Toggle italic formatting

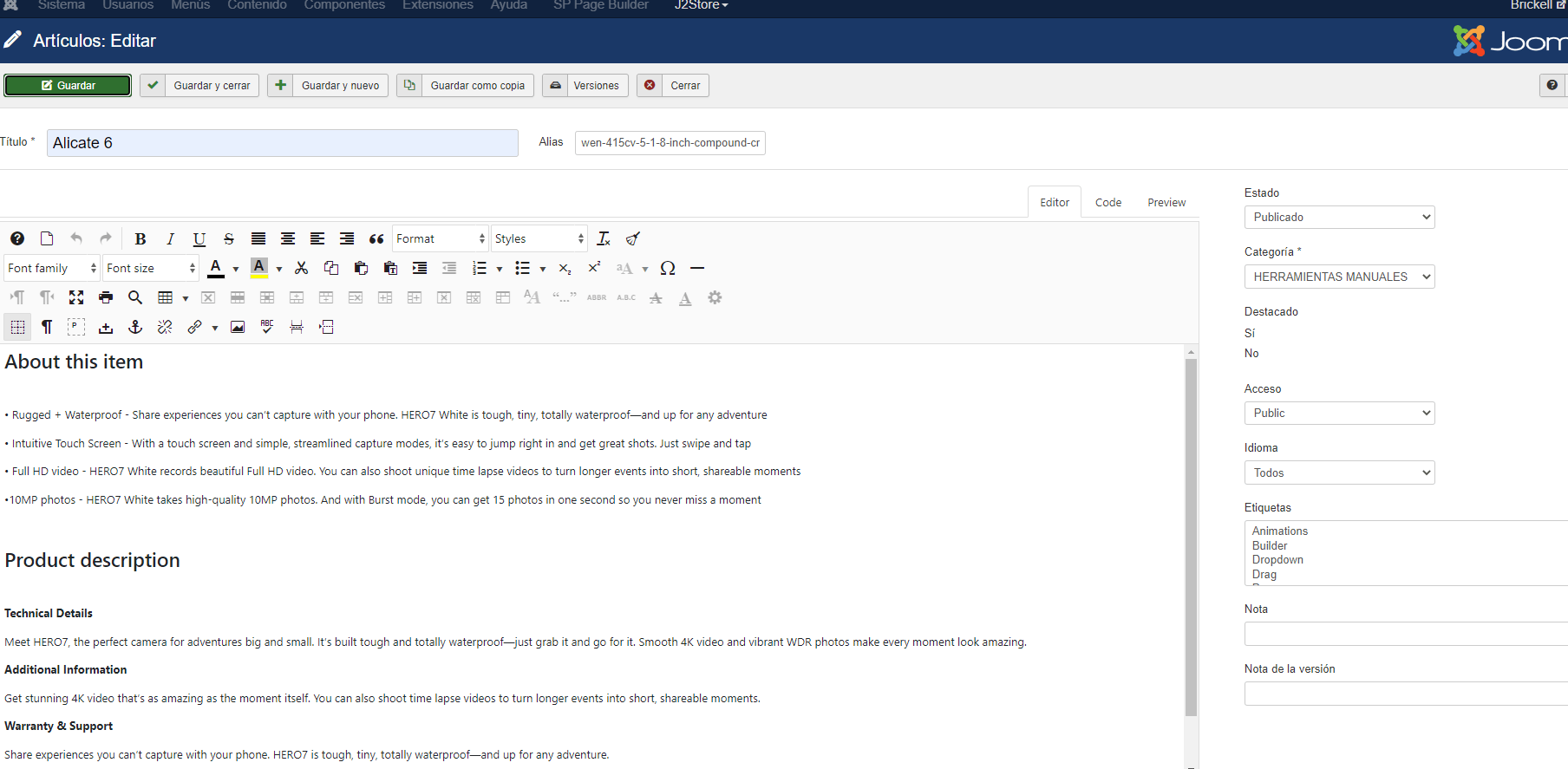coord(170,238)
